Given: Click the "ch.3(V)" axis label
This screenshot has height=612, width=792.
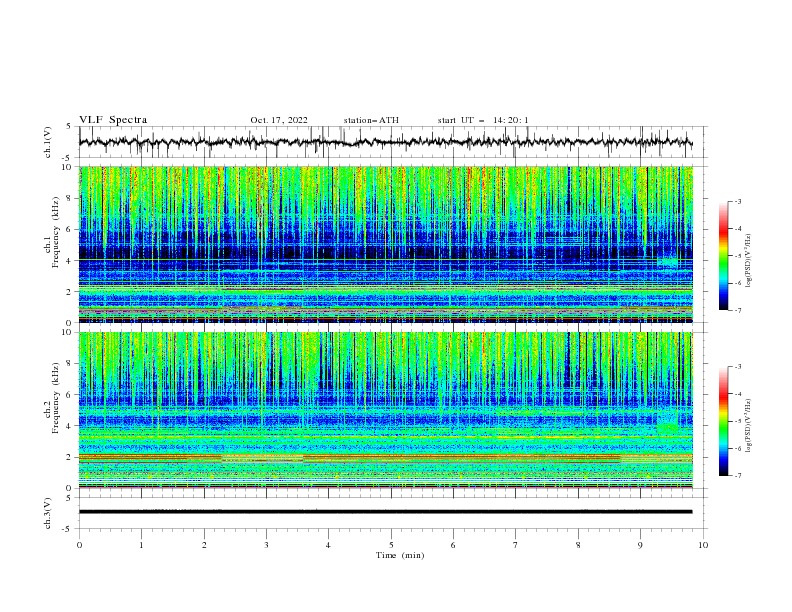Looking at the screenshot, I should [x=48, y=513].
